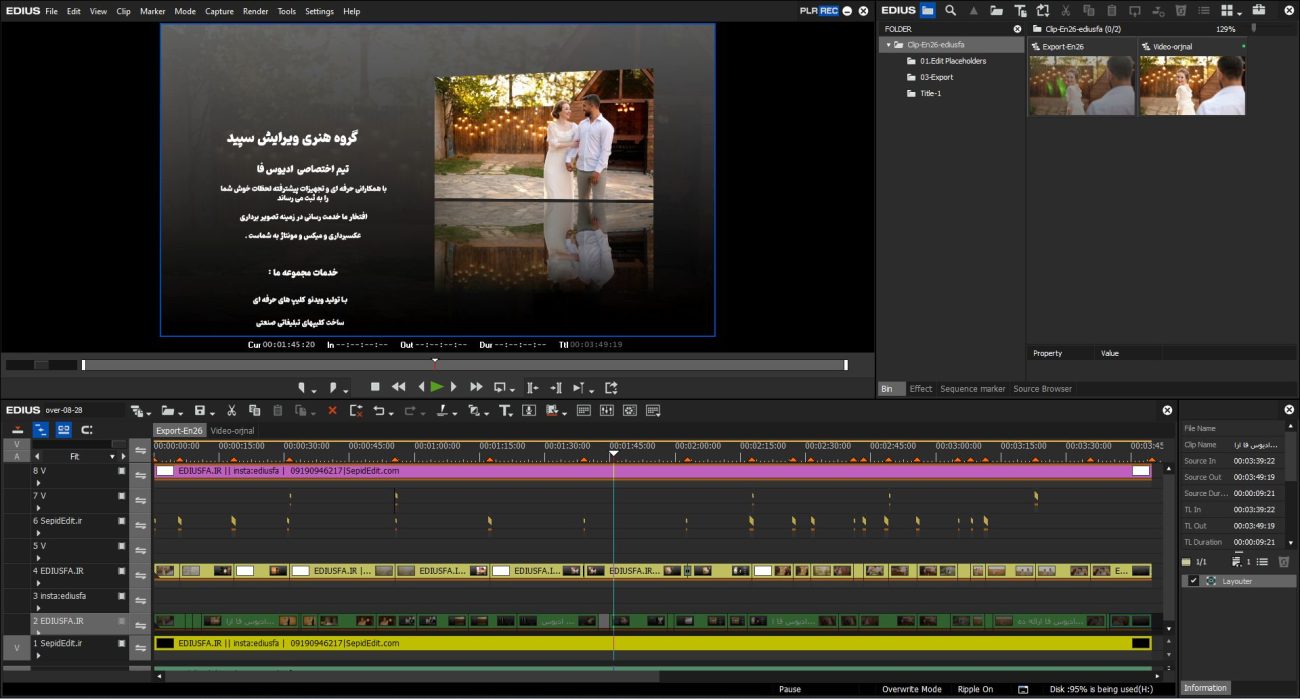Click the Undo arrow in timeline toolbar
This screenshot has width=1300, height=699.
point(379,411)
